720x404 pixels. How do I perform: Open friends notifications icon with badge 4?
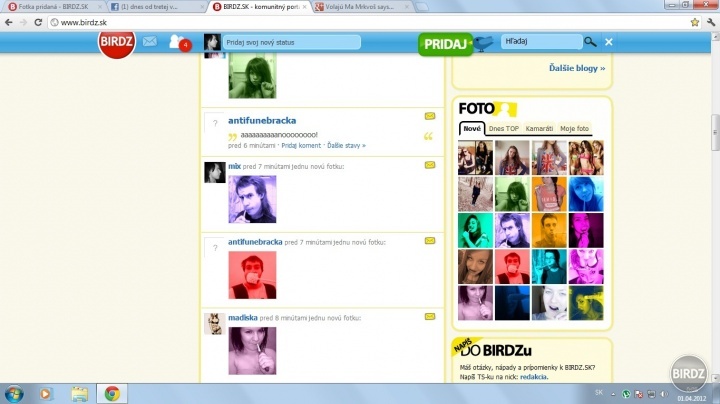tap(179, 43)
